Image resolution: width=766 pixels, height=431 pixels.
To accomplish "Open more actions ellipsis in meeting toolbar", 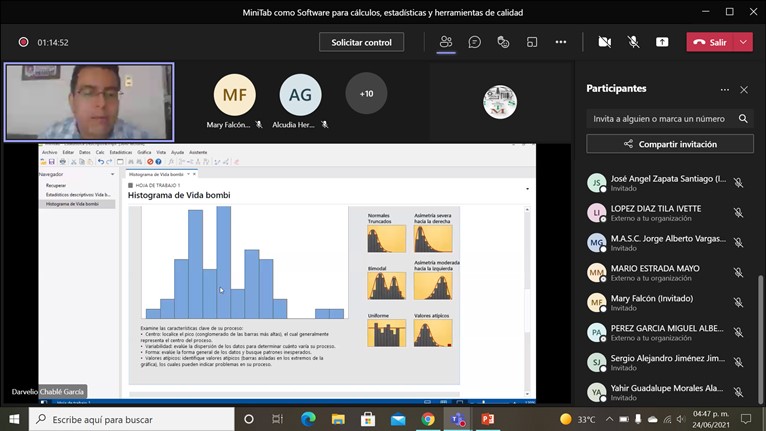I will point(561,42).
